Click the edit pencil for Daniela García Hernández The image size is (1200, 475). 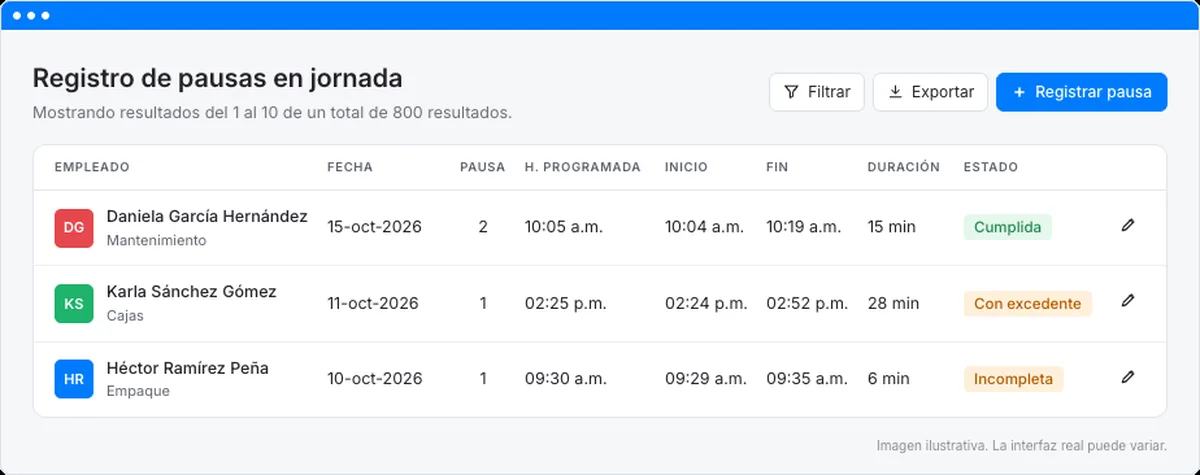[1128, 226]
